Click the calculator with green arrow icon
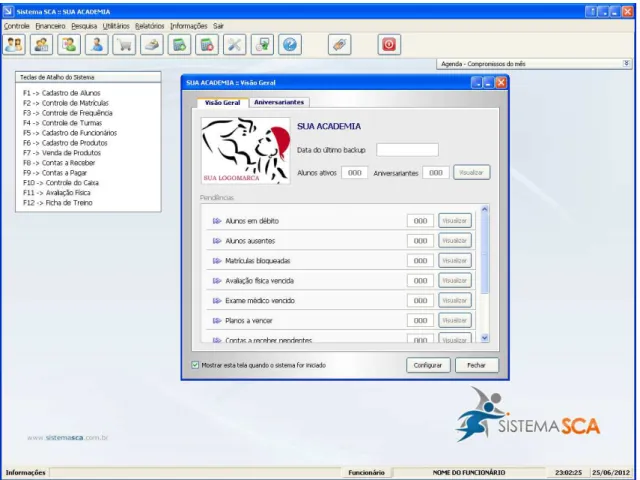The width and height of the screenshot is (640, 480). point(179,44)
